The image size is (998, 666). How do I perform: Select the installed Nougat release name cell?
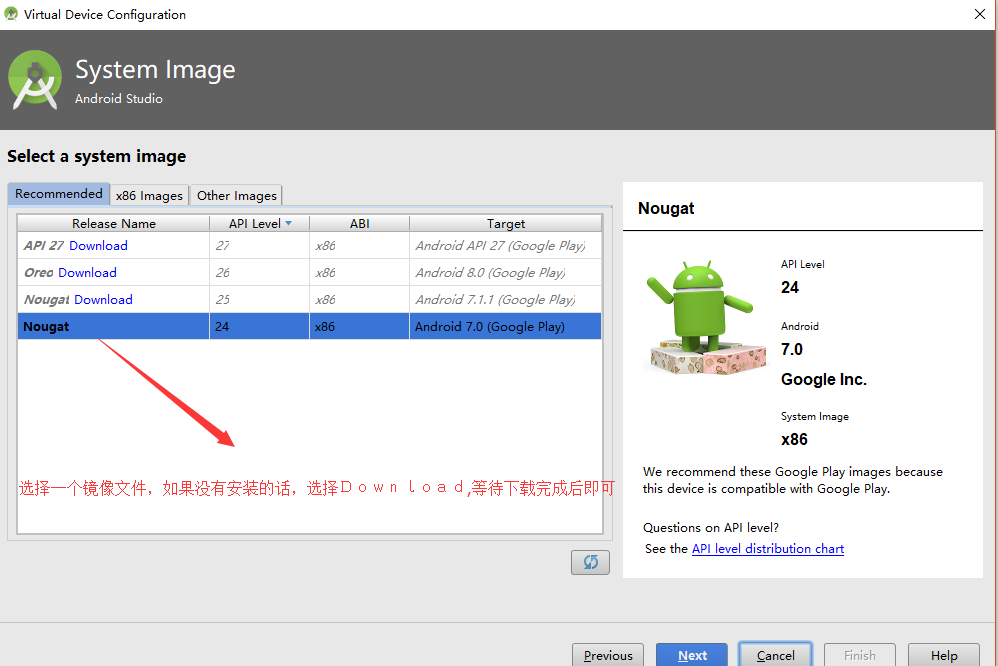113,327
